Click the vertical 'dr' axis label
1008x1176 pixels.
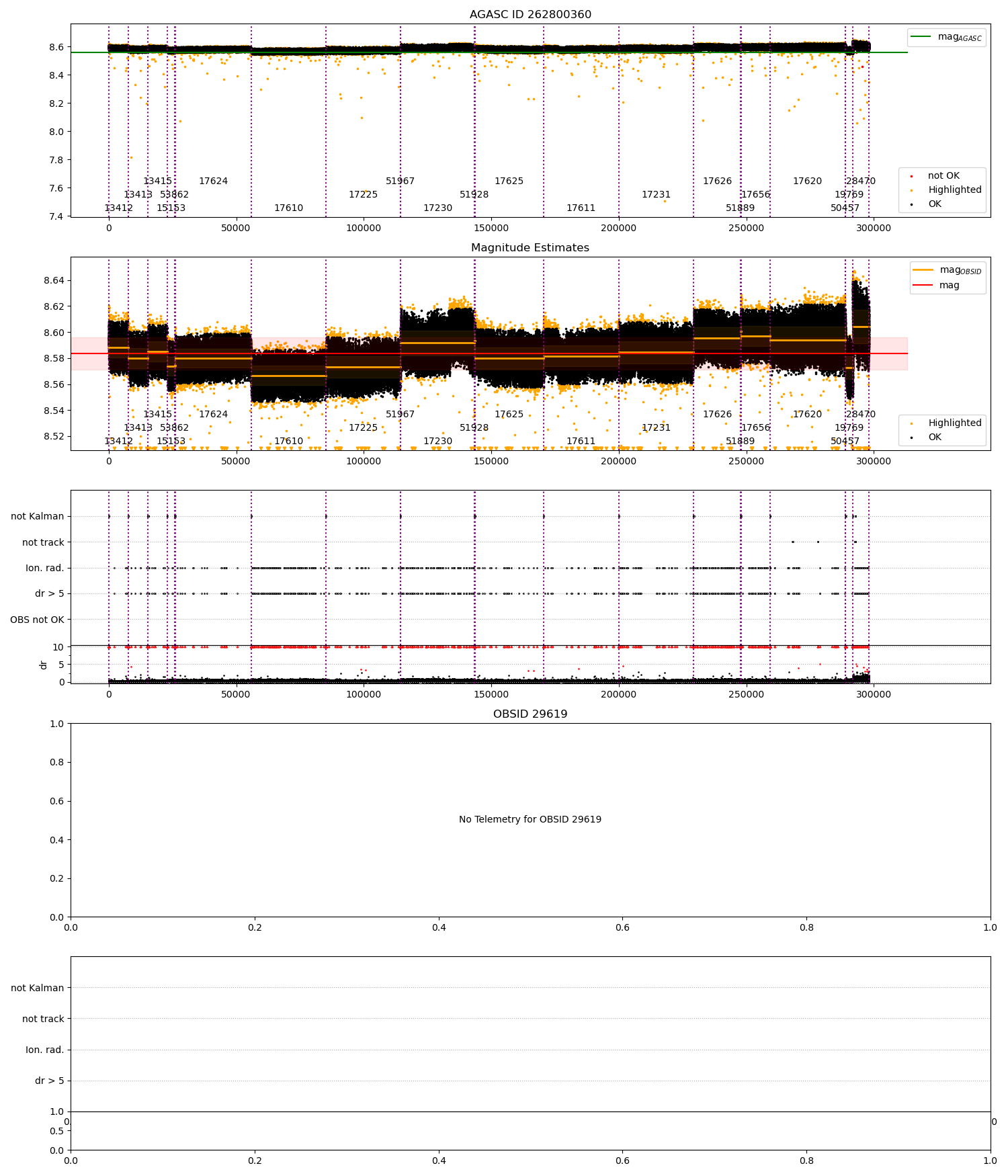[x=44, y=665]
